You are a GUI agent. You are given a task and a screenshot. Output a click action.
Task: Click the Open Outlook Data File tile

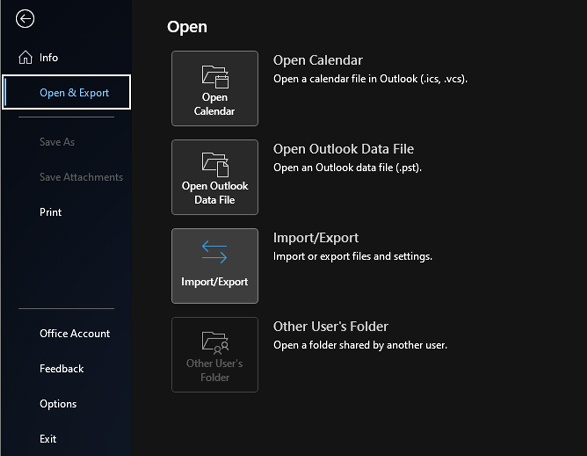[x=215, y=177]
